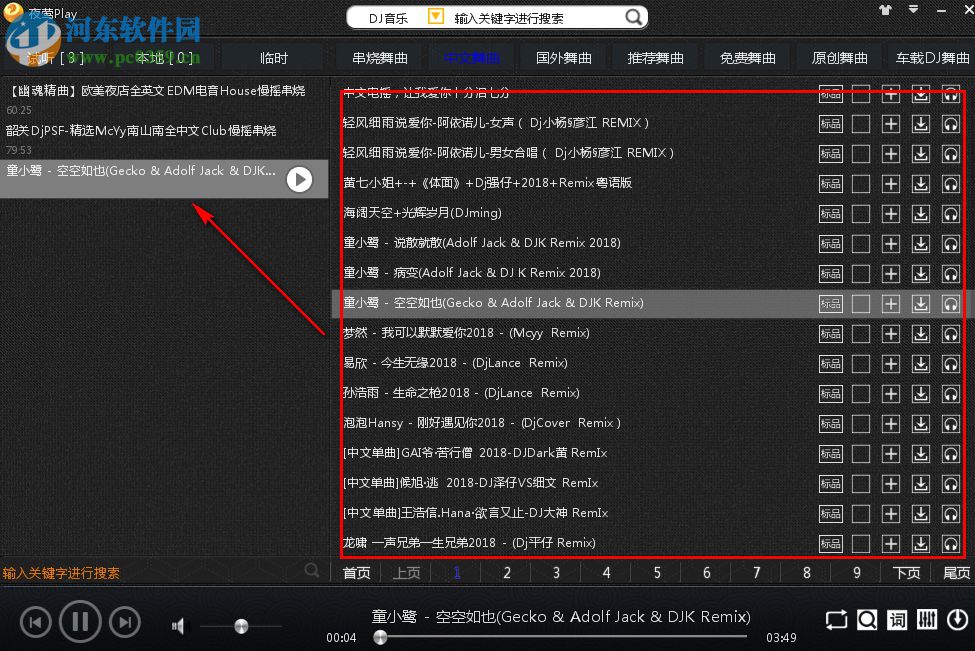Go to 下页 next page
The height and width of the screenshot is (651, 975).
tap(906, 573)
